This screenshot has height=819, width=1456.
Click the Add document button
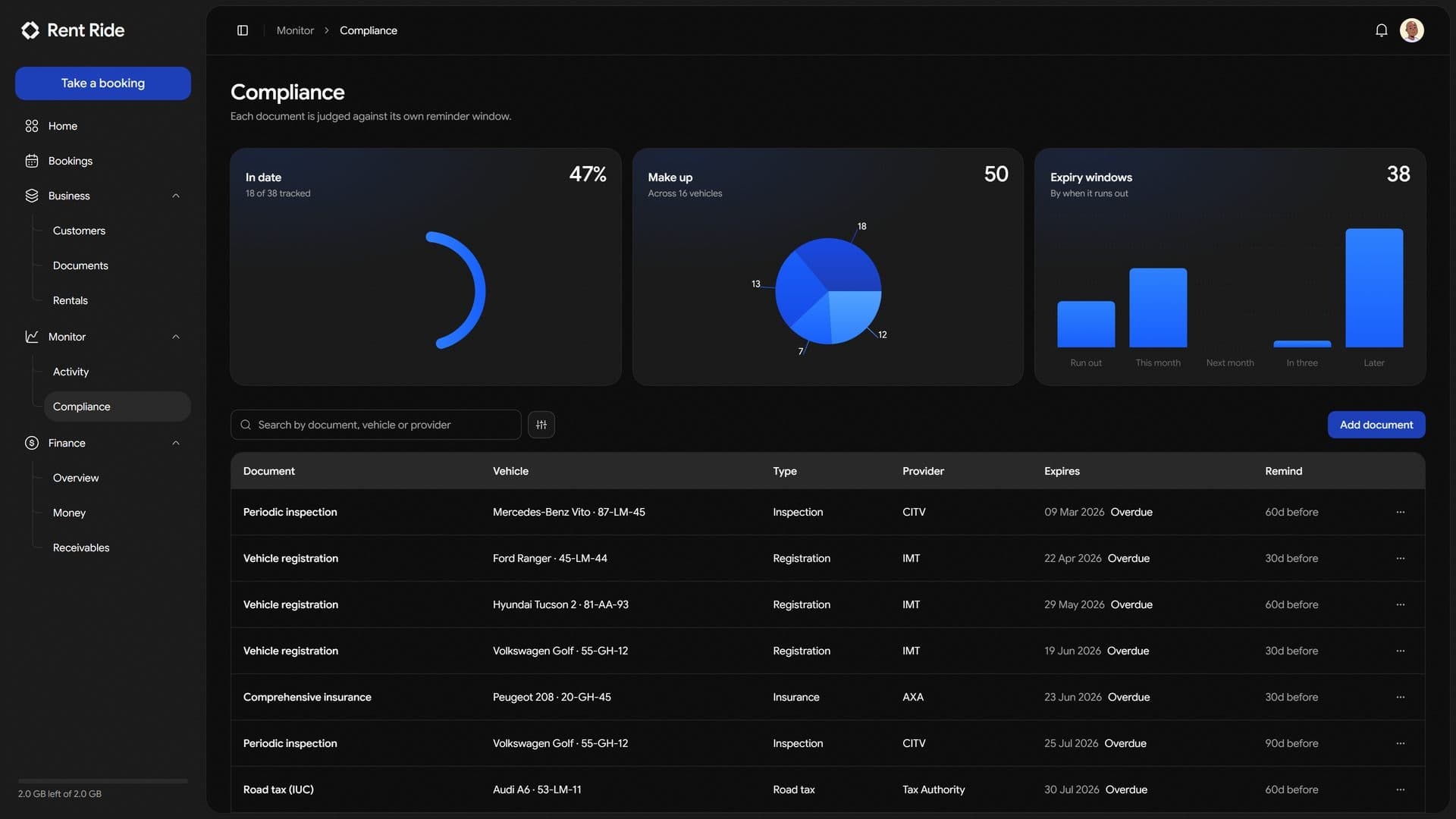coord(1376,425)
